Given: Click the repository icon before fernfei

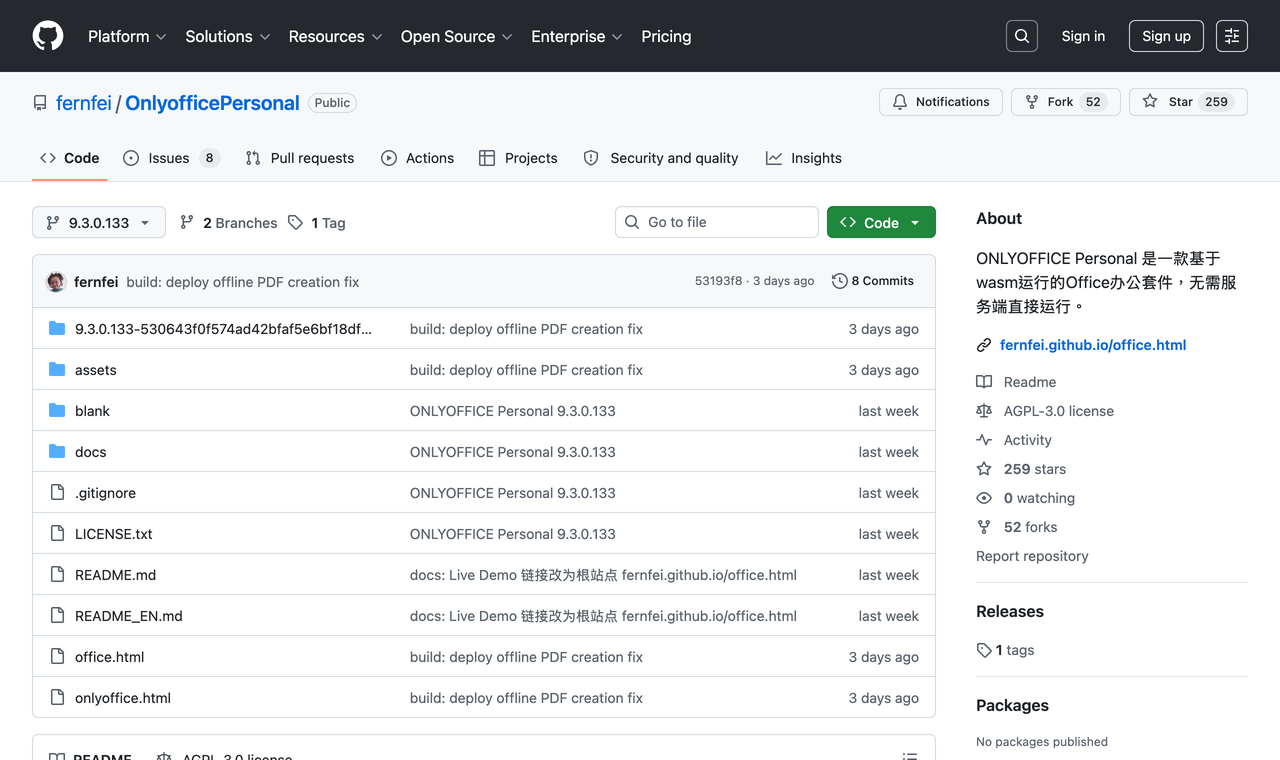Looking at the screenshot, I should [40, 103].
